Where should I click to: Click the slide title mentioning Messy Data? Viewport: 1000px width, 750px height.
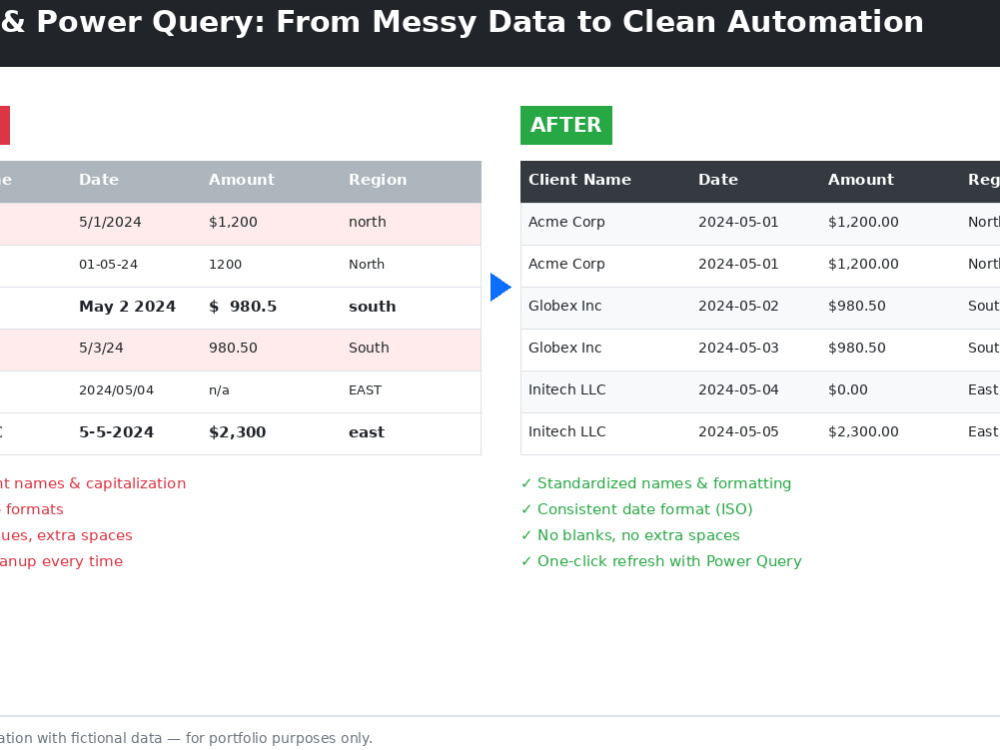tap(462, 22)
